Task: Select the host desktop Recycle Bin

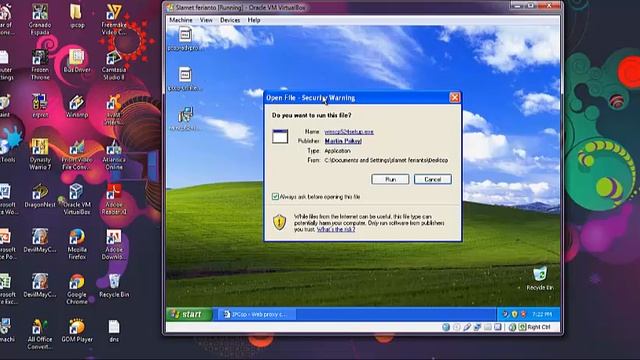Action: [x=114, y=286]
